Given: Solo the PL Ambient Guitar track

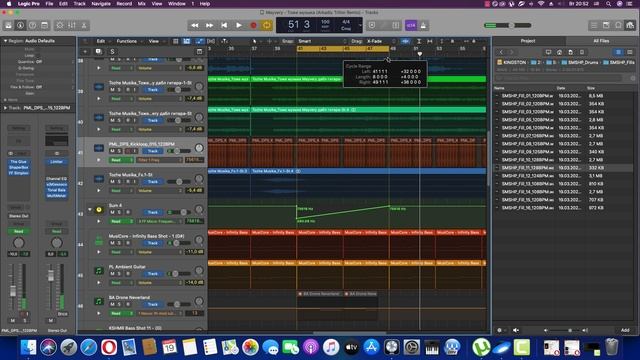Looking at the screenshot, I should 120,273.
